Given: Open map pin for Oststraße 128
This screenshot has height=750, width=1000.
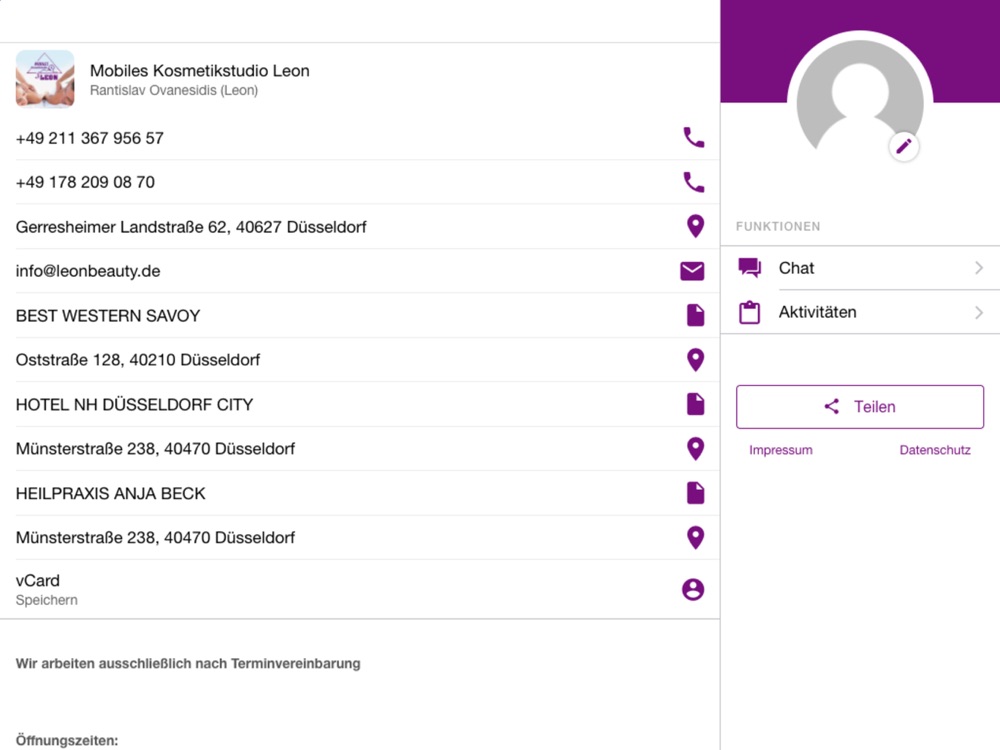Looking at the screenshot, I should 695,360.
